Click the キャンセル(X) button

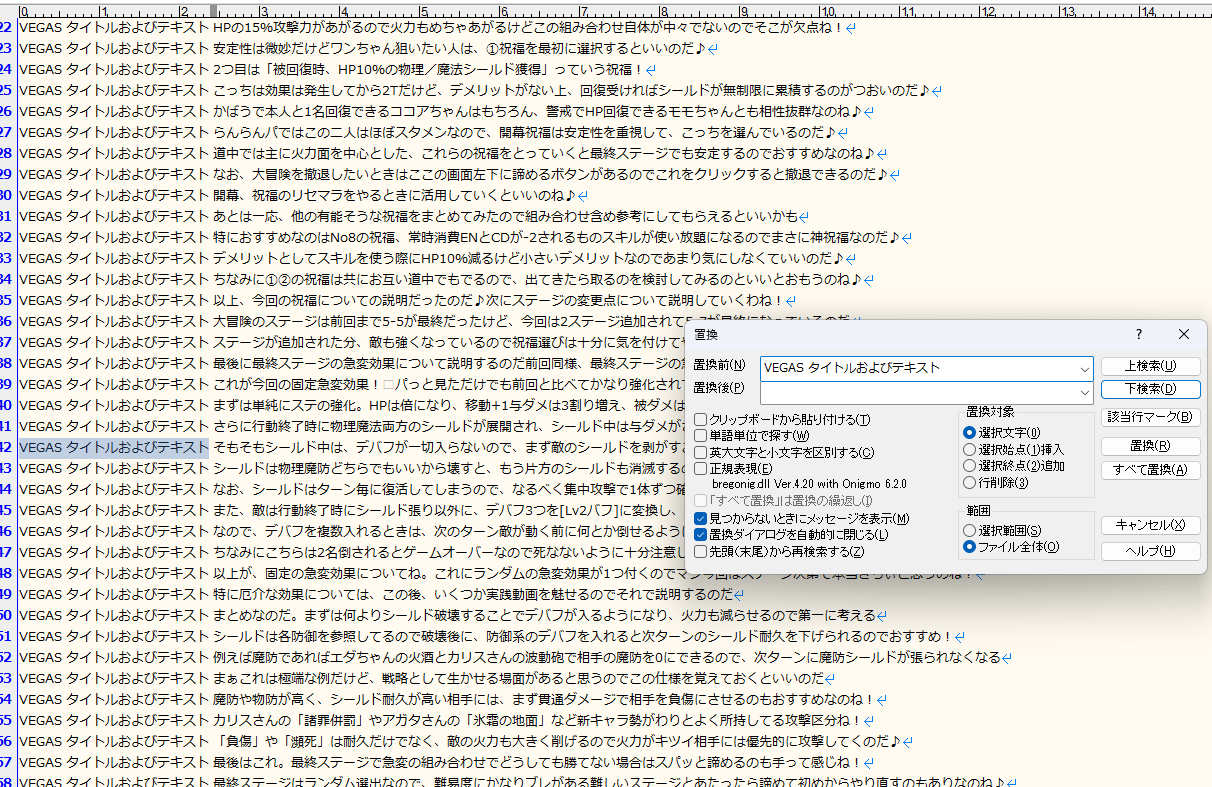(x=1151, y=525)
